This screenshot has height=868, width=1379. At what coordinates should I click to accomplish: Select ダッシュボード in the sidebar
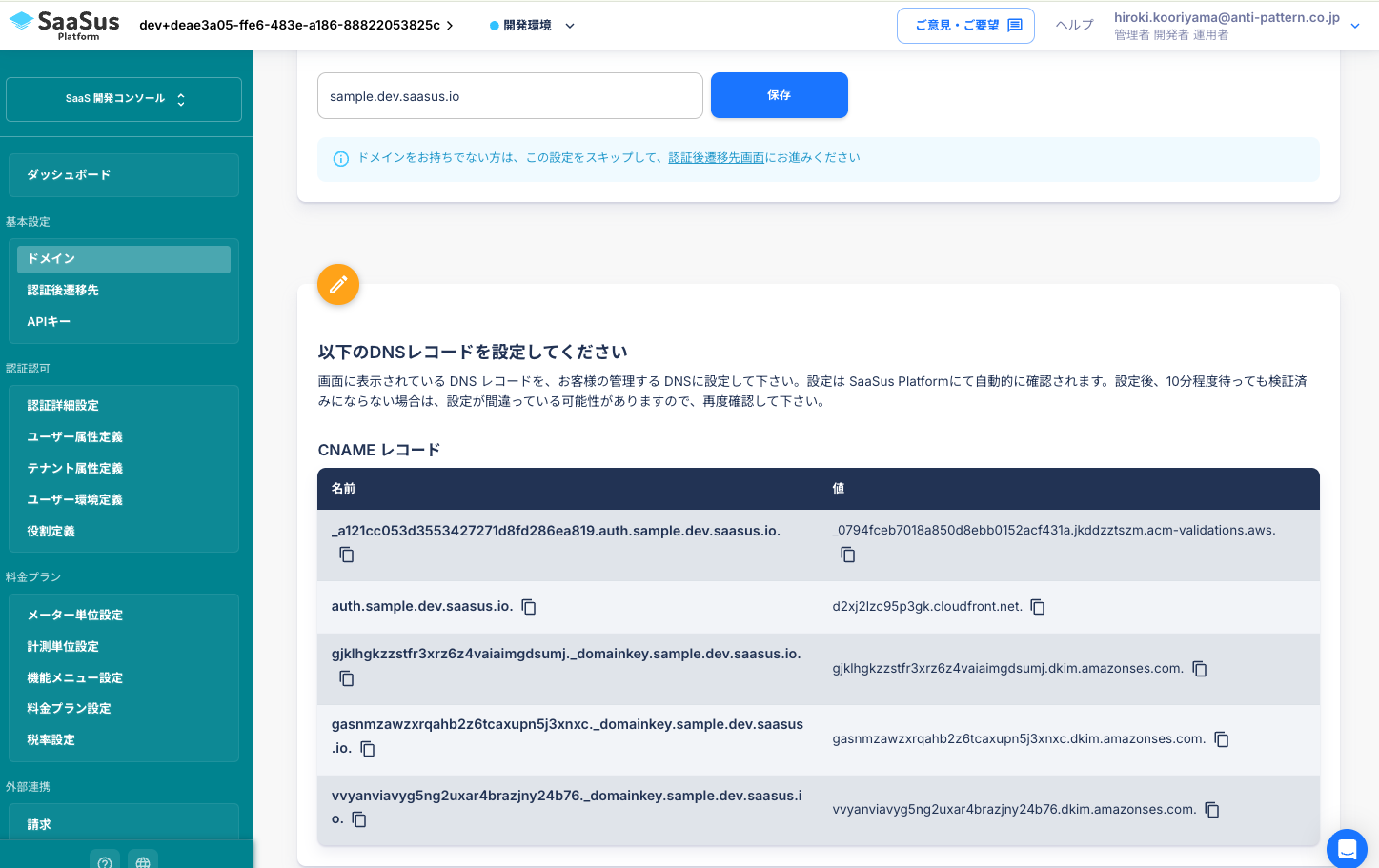tap(123, 174)
